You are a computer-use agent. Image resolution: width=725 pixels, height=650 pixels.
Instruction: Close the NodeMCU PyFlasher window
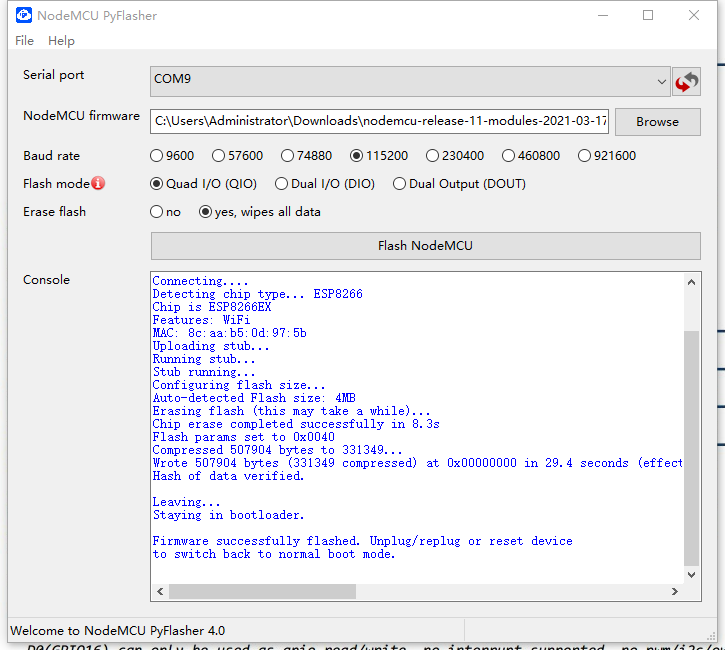(694, 15)
